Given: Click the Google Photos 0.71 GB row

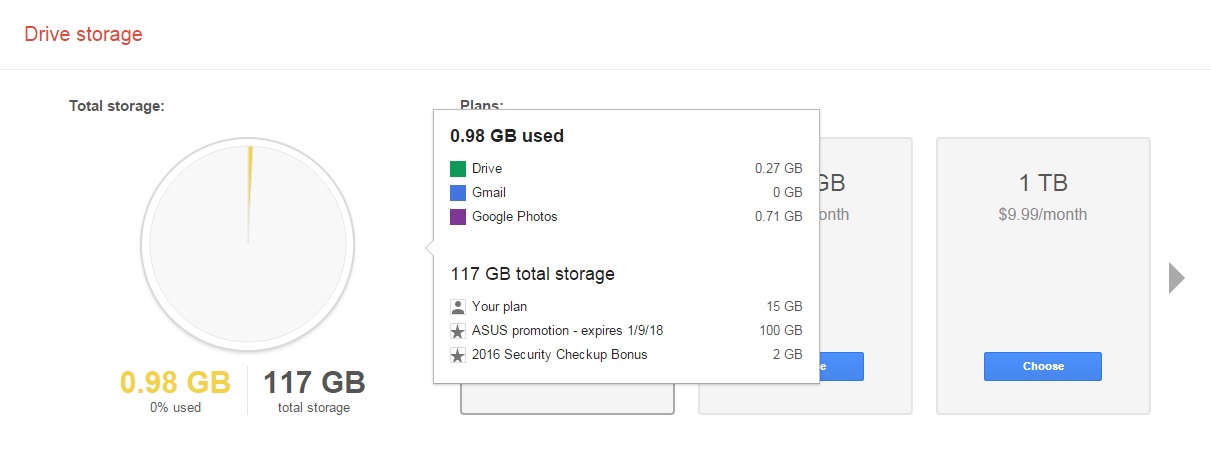Looking at the screenshot, I should [x=626, y=216].
